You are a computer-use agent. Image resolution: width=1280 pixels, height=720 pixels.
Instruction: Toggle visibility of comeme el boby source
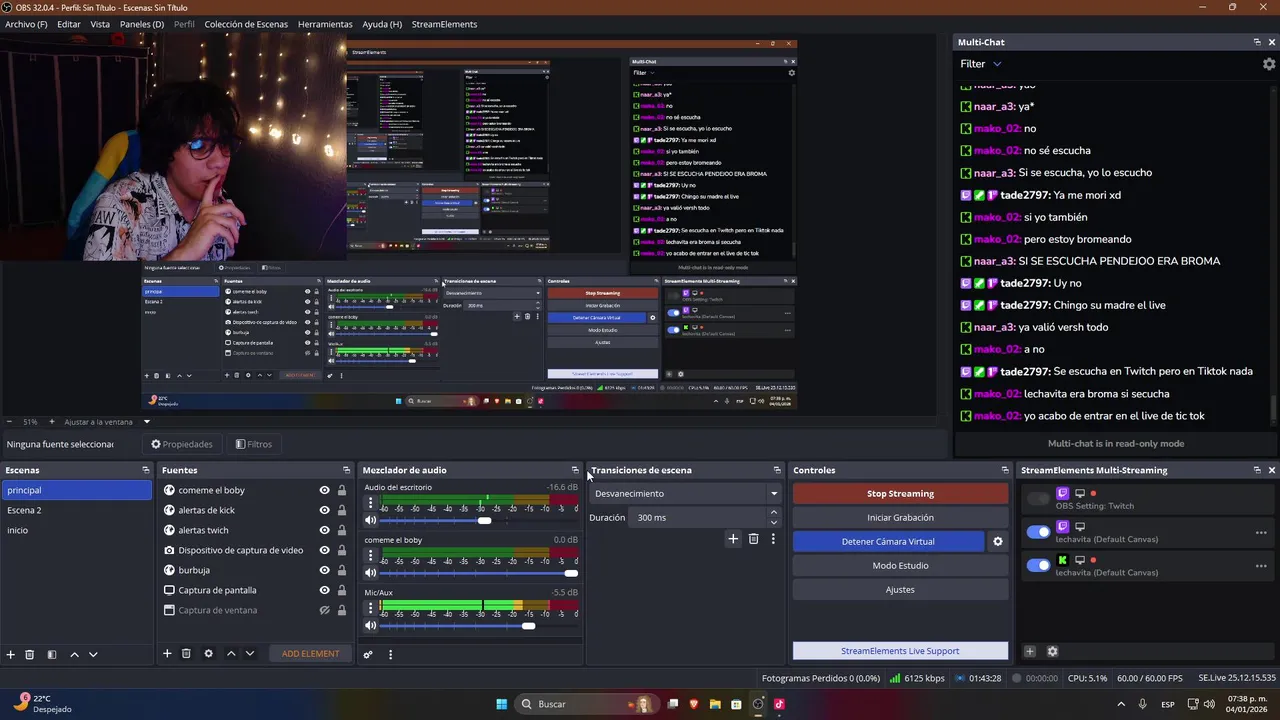[324, 491]
